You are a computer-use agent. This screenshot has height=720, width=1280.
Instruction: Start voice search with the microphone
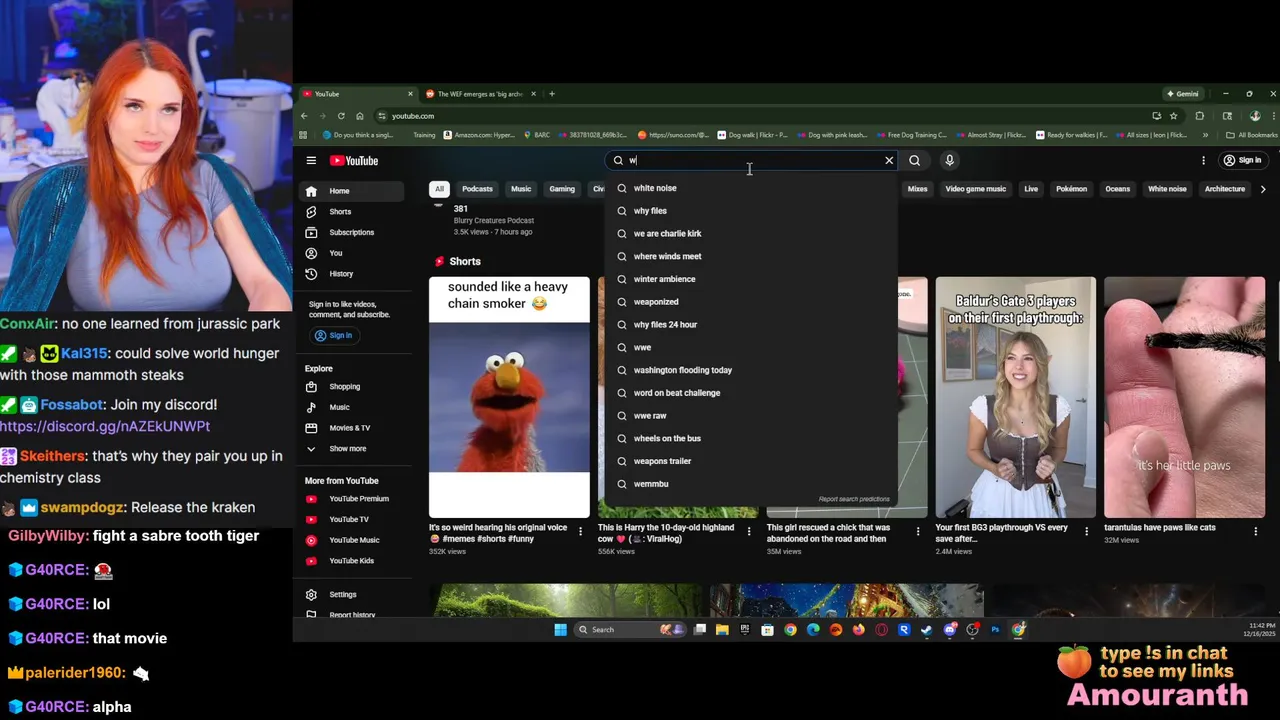point(950,160)
